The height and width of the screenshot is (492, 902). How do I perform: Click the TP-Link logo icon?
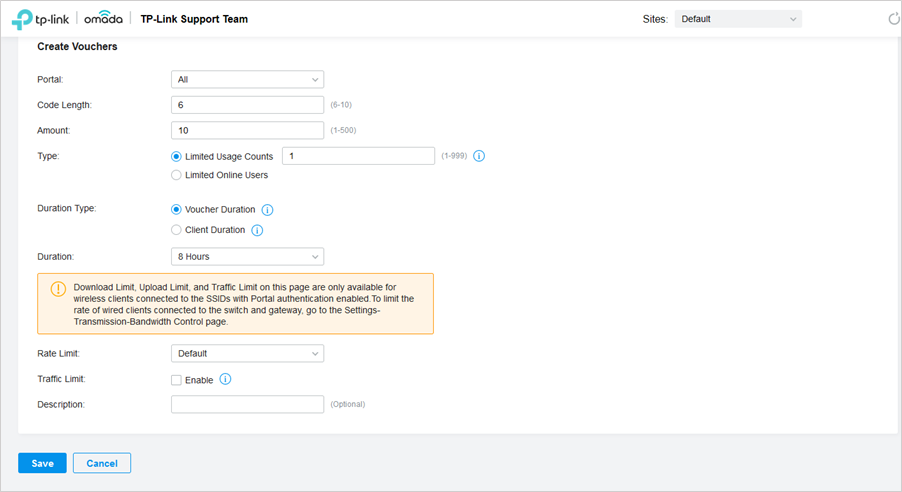click(x=22, y=20)
